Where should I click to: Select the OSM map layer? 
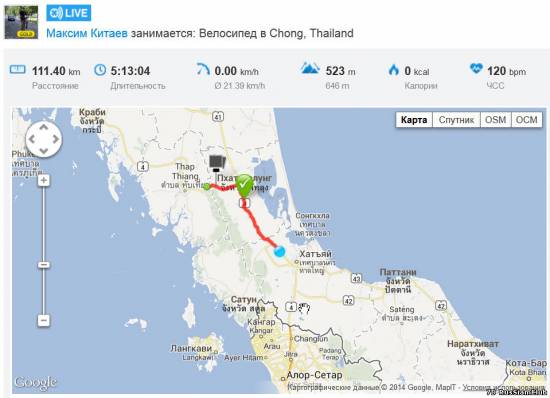[x=496, y=120]
